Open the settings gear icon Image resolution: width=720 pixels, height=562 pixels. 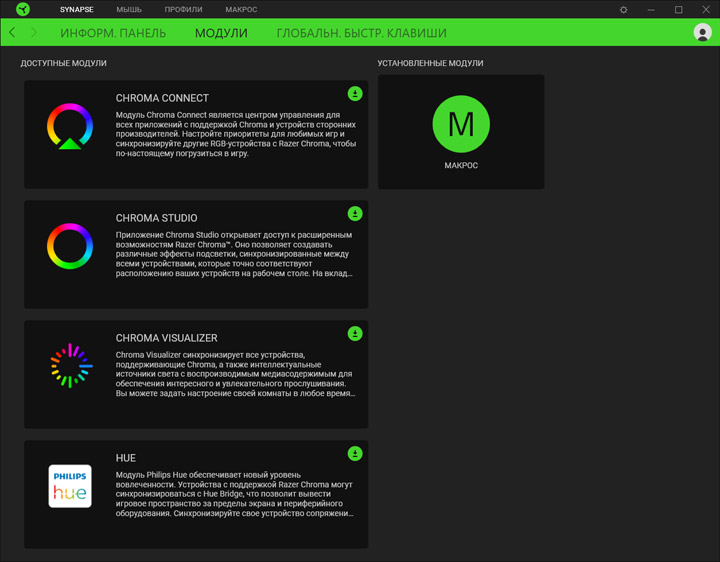623,10
